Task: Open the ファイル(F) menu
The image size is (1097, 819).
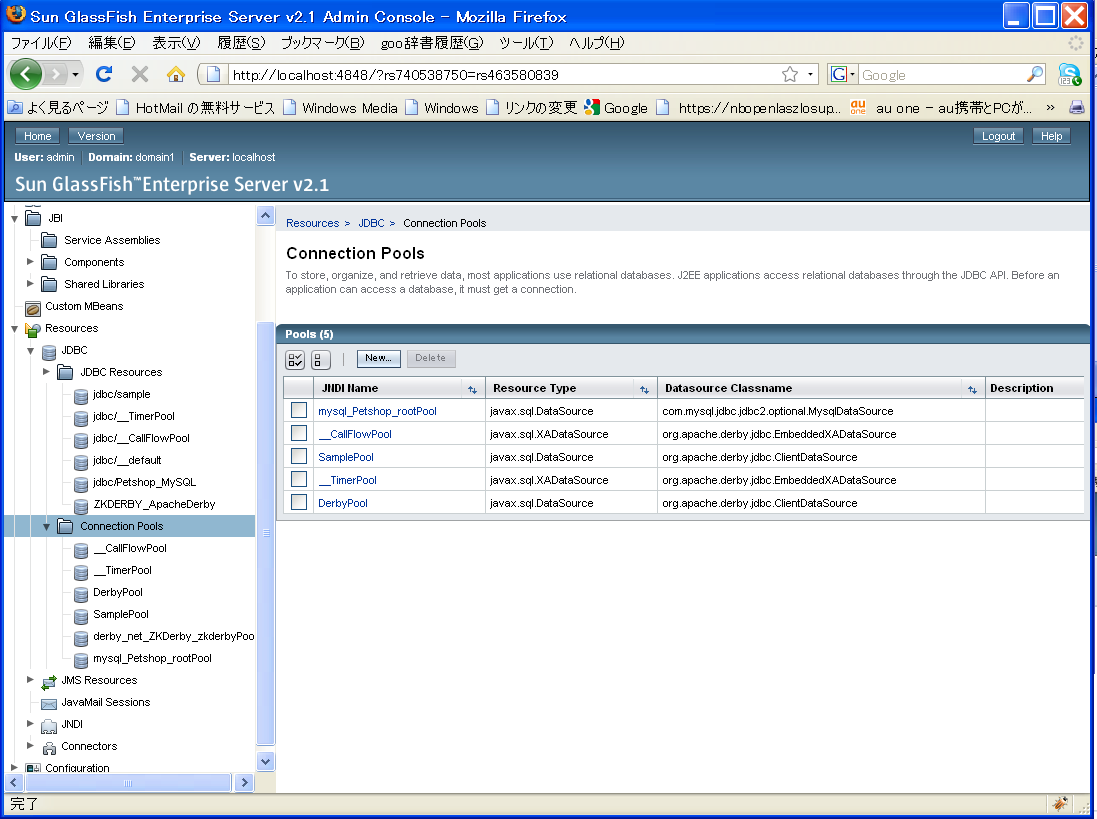Action: pyautogui.click(x=41, y=43)
